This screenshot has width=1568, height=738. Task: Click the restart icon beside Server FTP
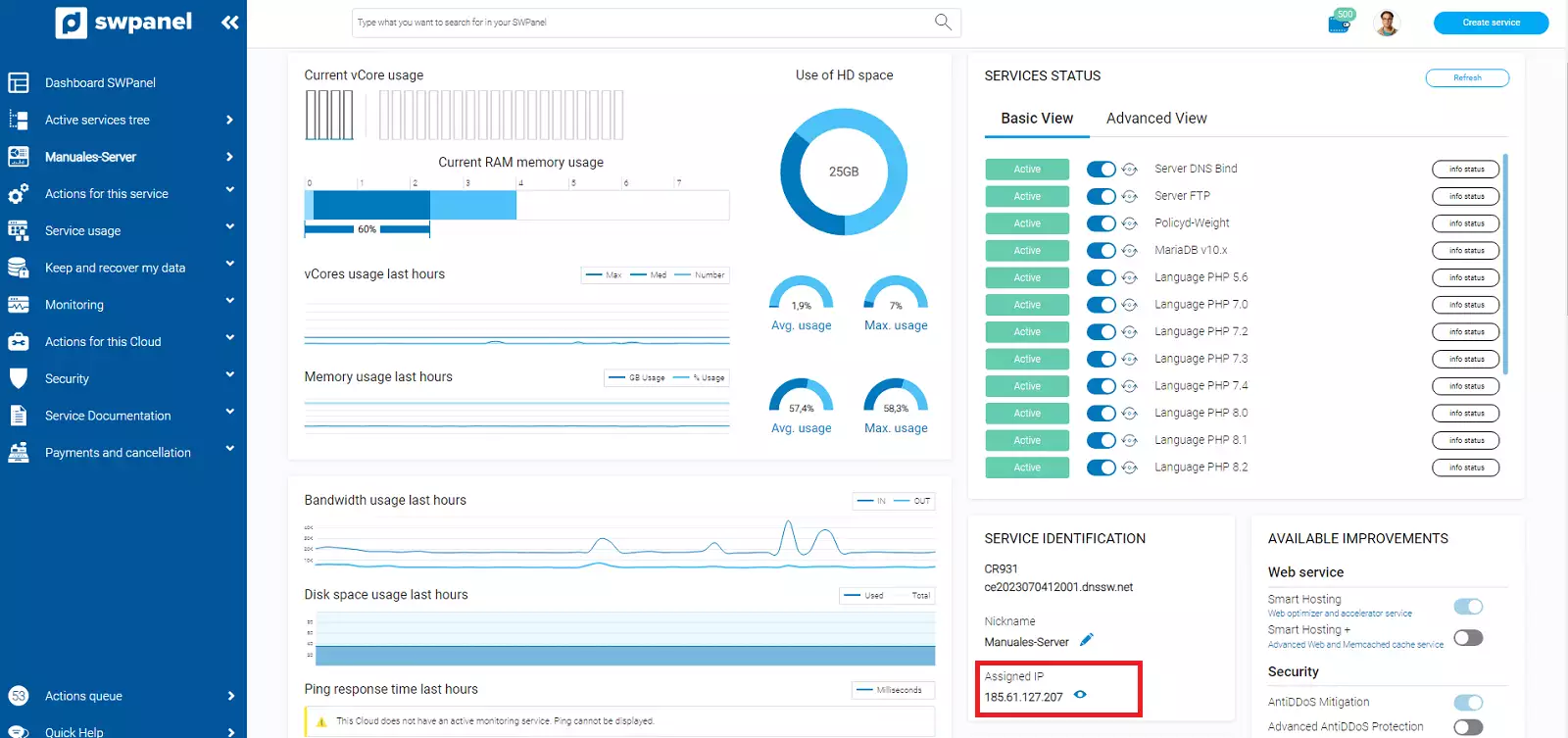1129,196
